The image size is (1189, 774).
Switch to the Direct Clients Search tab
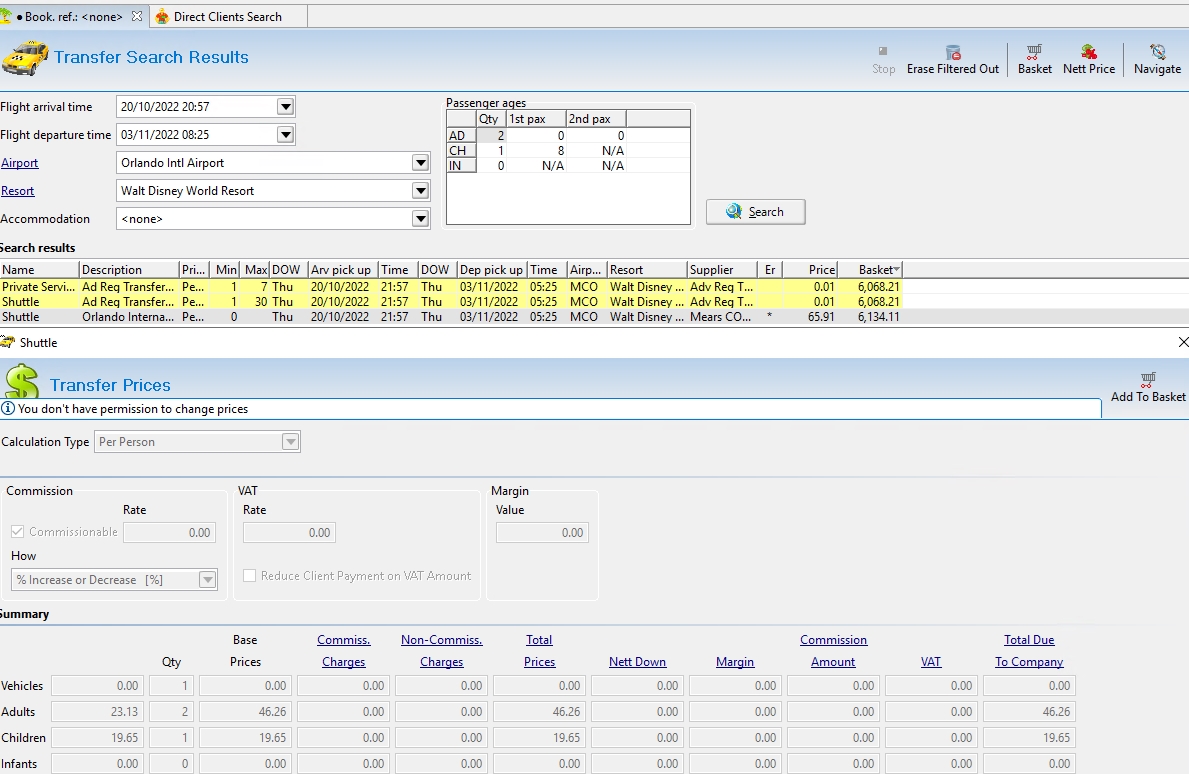[227, 17]
